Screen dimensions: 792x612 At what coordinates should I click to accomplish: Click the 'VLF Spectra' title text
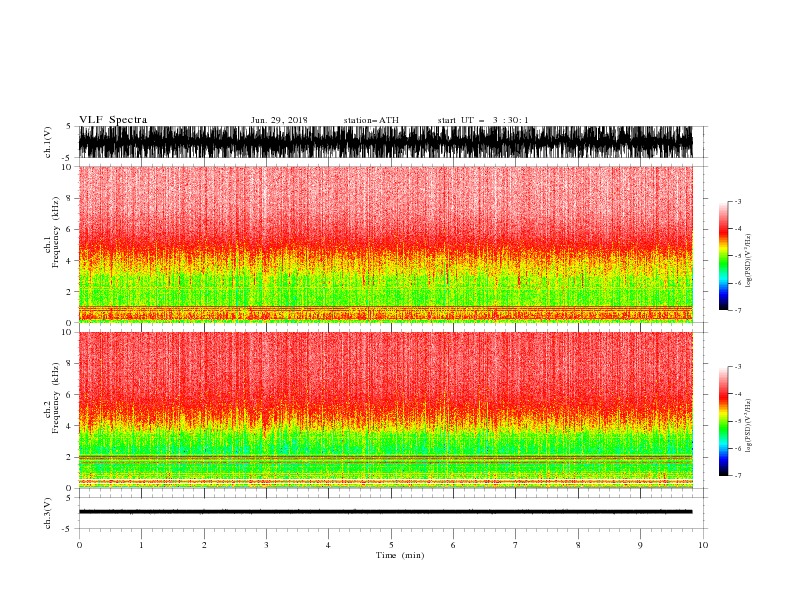[x=113, y=120]
